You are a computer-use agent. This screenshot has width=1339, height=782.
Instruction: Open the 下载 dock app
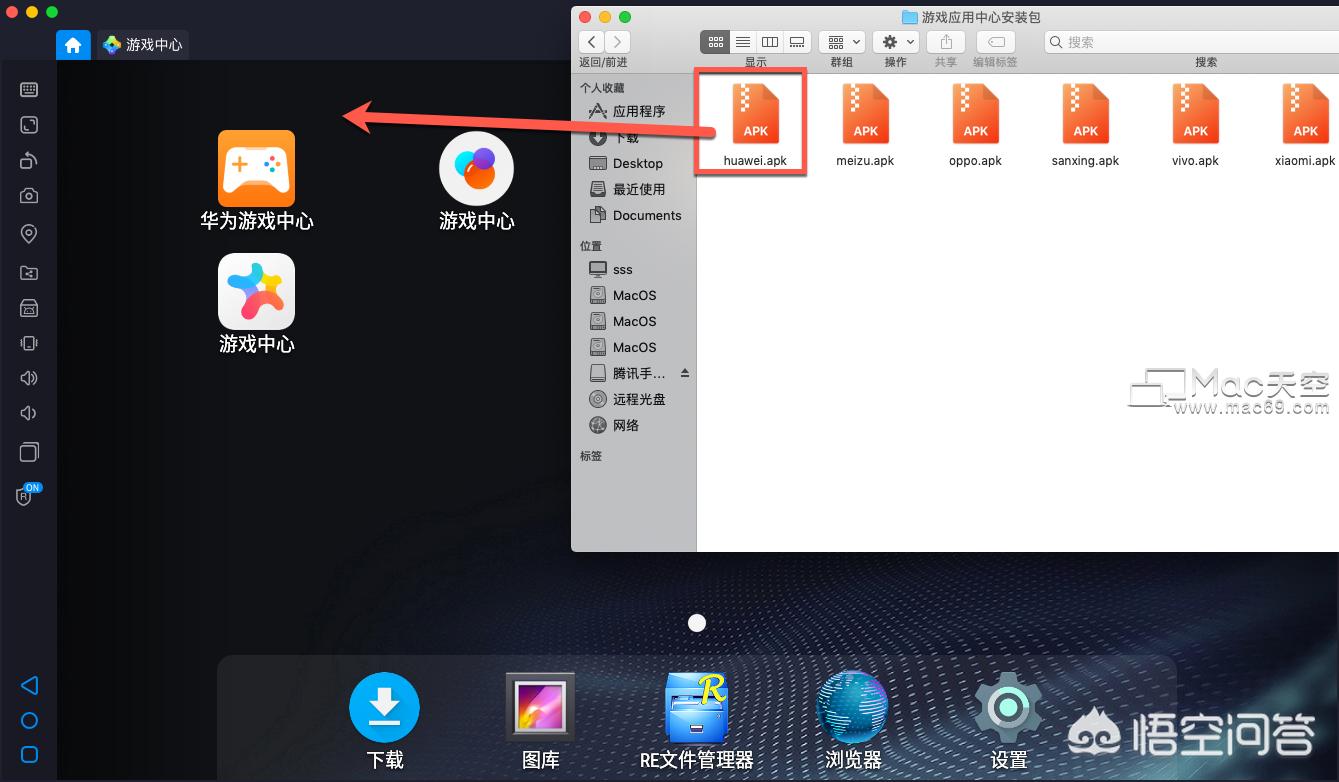pos(385,721)
